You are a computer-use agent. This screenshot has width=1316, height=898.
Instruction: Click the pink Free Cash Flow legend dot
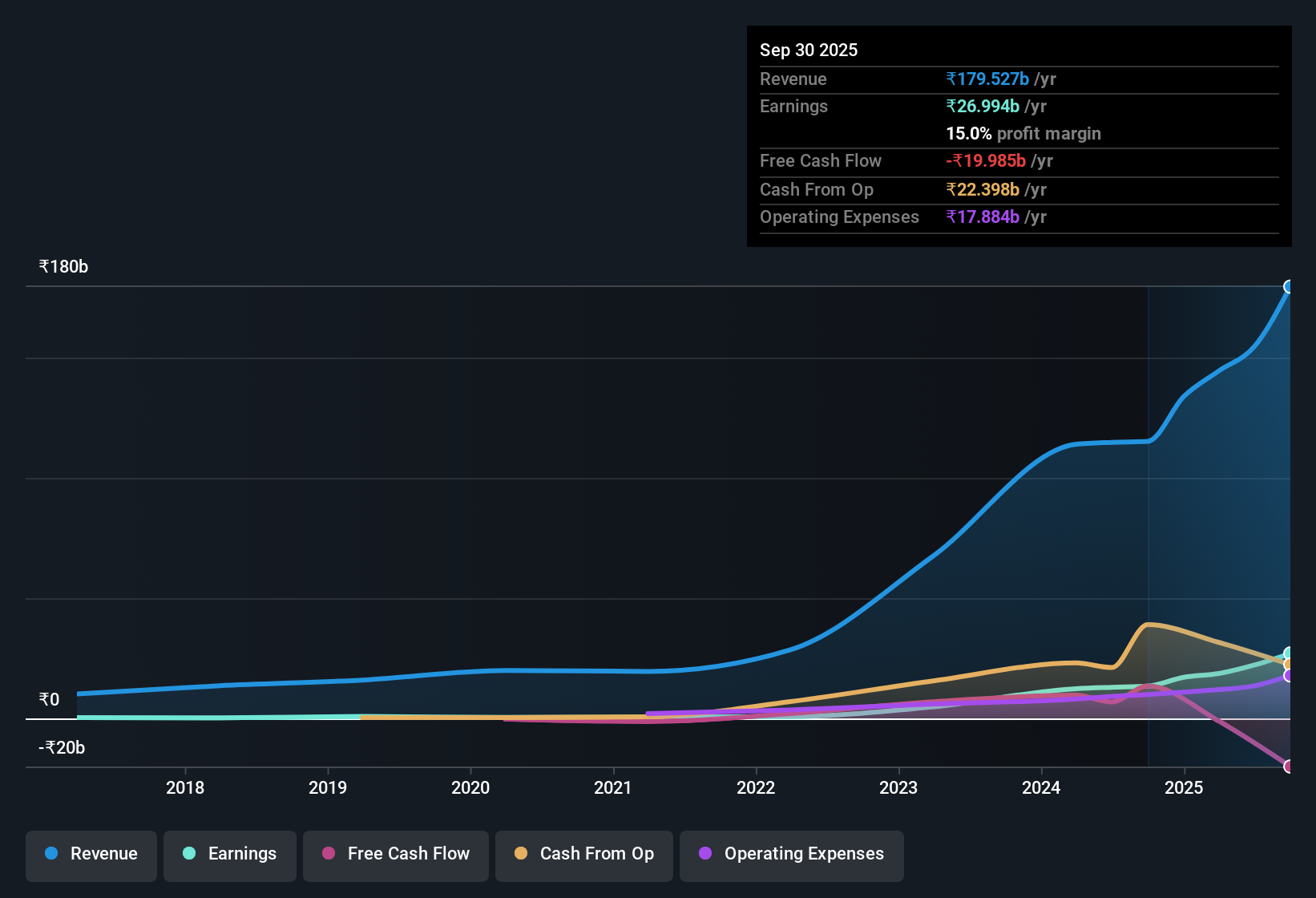[328, 854]
